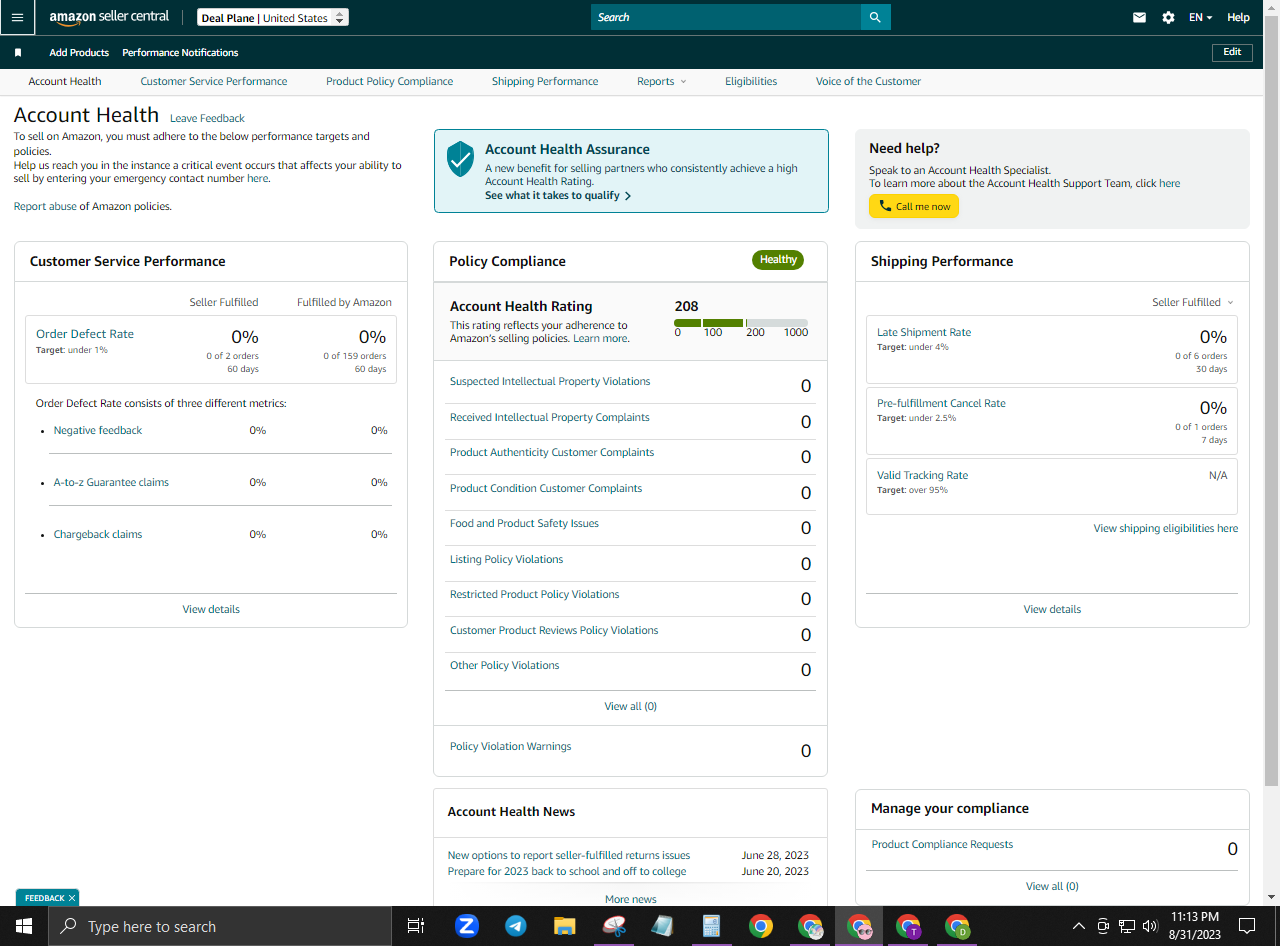Click the taskbar volume speaker icon

click(x=1150, y=926)
